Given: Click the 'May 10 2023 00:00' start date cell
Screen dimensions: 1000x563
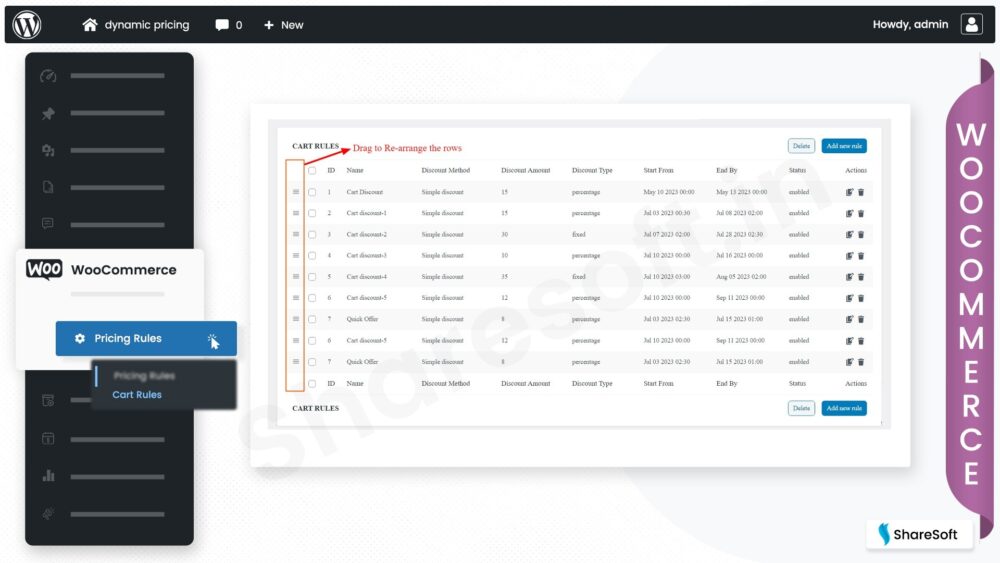Looking at the screenshot, I should pyautogui.click(x=668, y=192).
